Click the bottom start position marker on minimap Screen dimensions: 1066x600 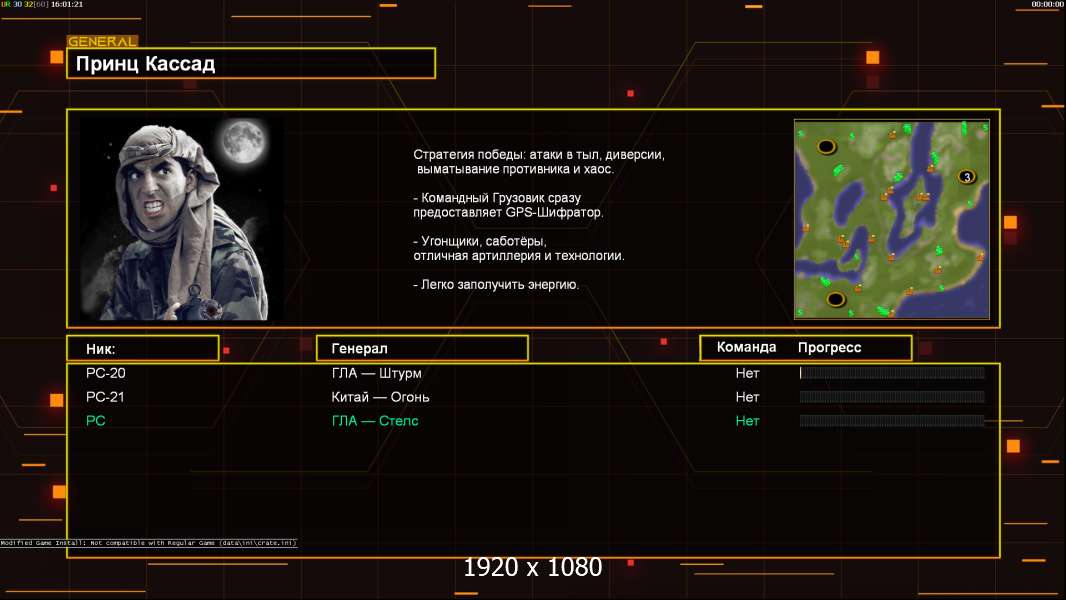[836, 299]
